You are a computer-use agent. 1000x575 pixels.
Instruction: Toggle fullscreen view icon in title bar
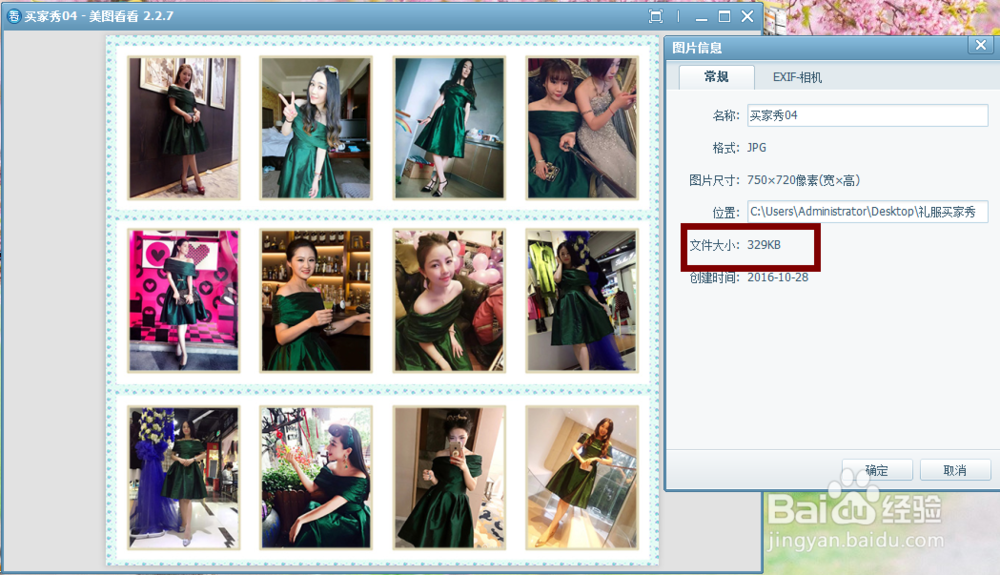point(656,17)
